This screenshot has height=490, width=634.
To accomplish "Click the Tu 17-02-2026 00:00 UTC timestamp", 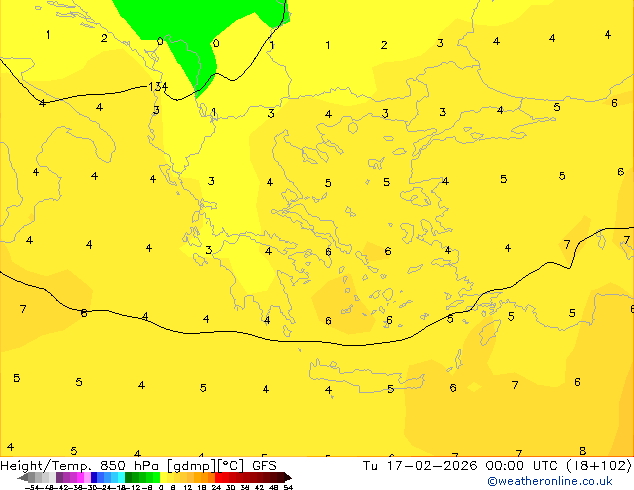I will click(462, 466).
